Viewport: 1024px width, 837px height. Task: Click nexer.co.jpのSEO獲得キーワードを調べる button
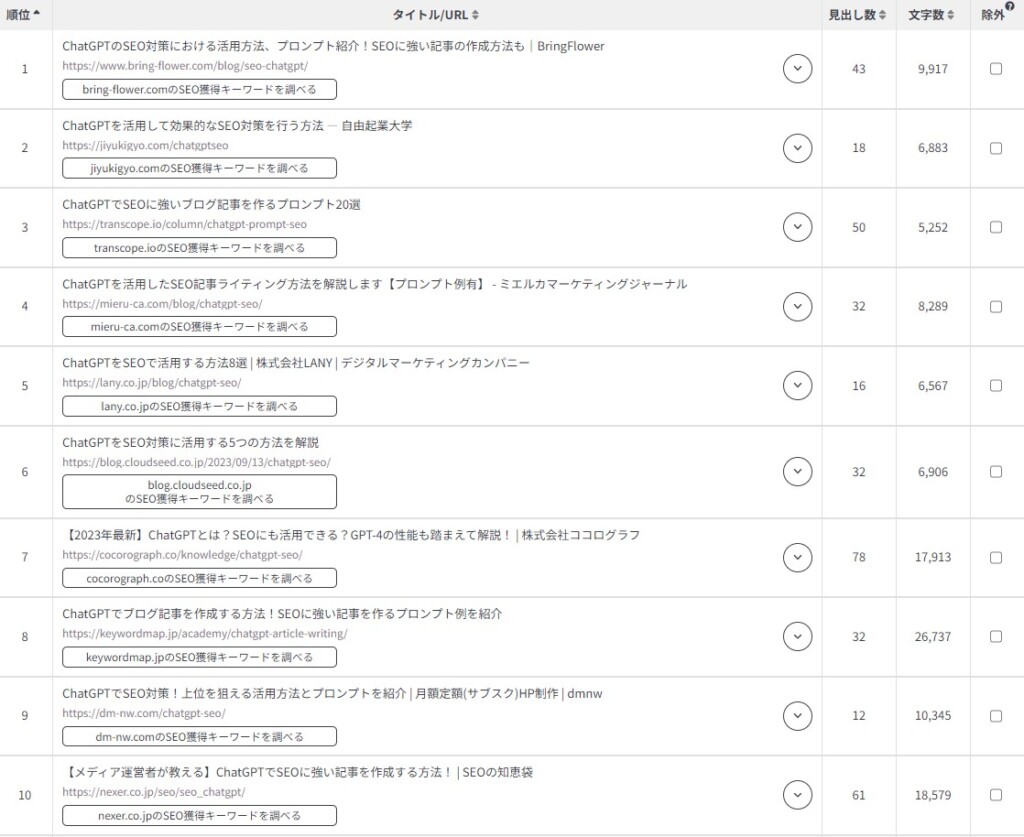pyautogui.click(x=199, y=815)
